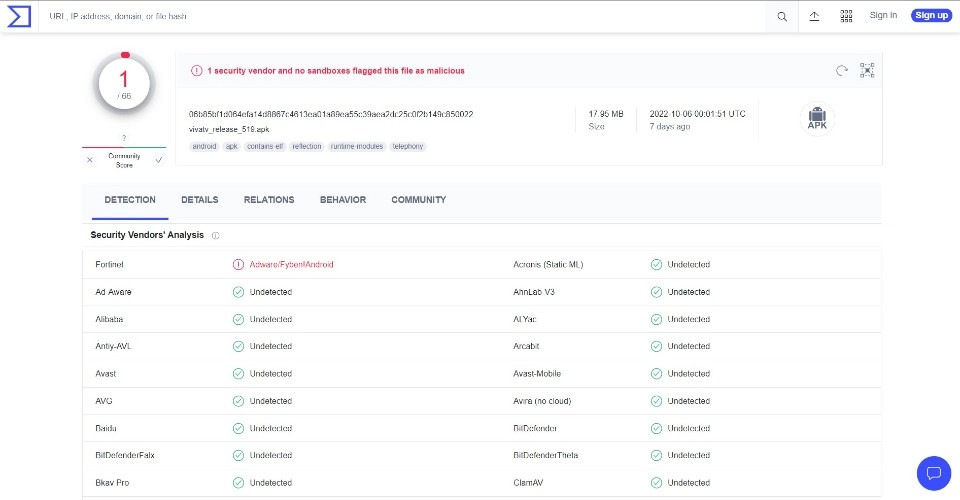Click the green check icon for Arcabit
This screenshot has height=500, width=960.
656,346
